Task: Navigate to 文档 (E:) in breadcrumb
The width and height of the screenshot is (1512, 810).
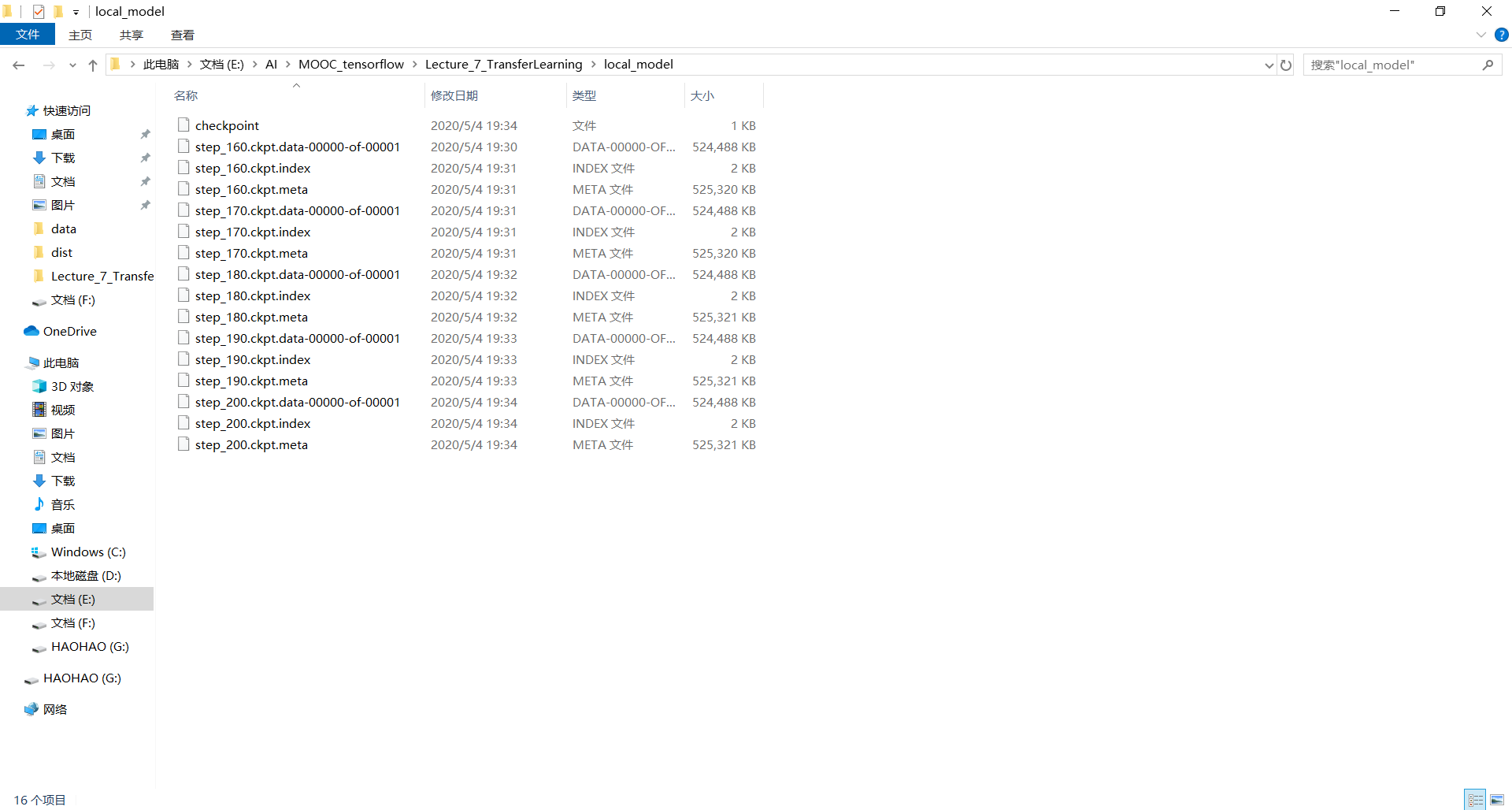Action: (x=222, y=65)
